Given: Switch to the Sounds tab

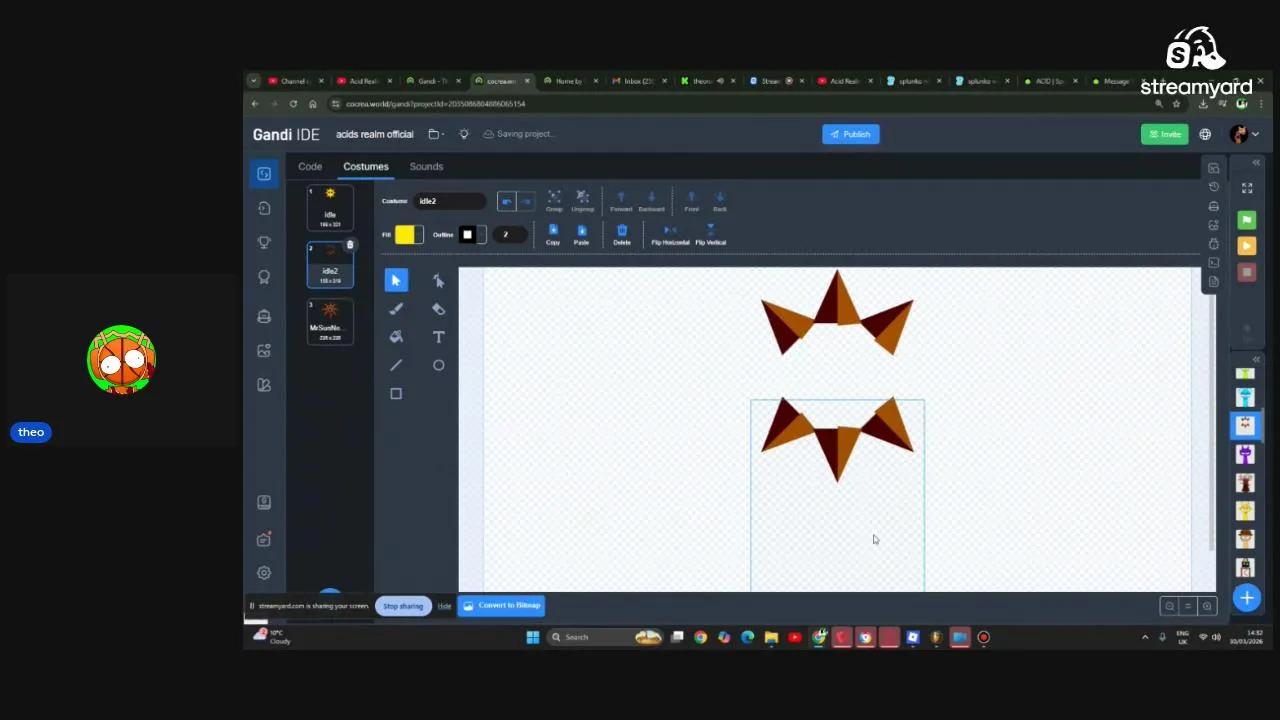Looking at the screenshot, I should (426, 167).
